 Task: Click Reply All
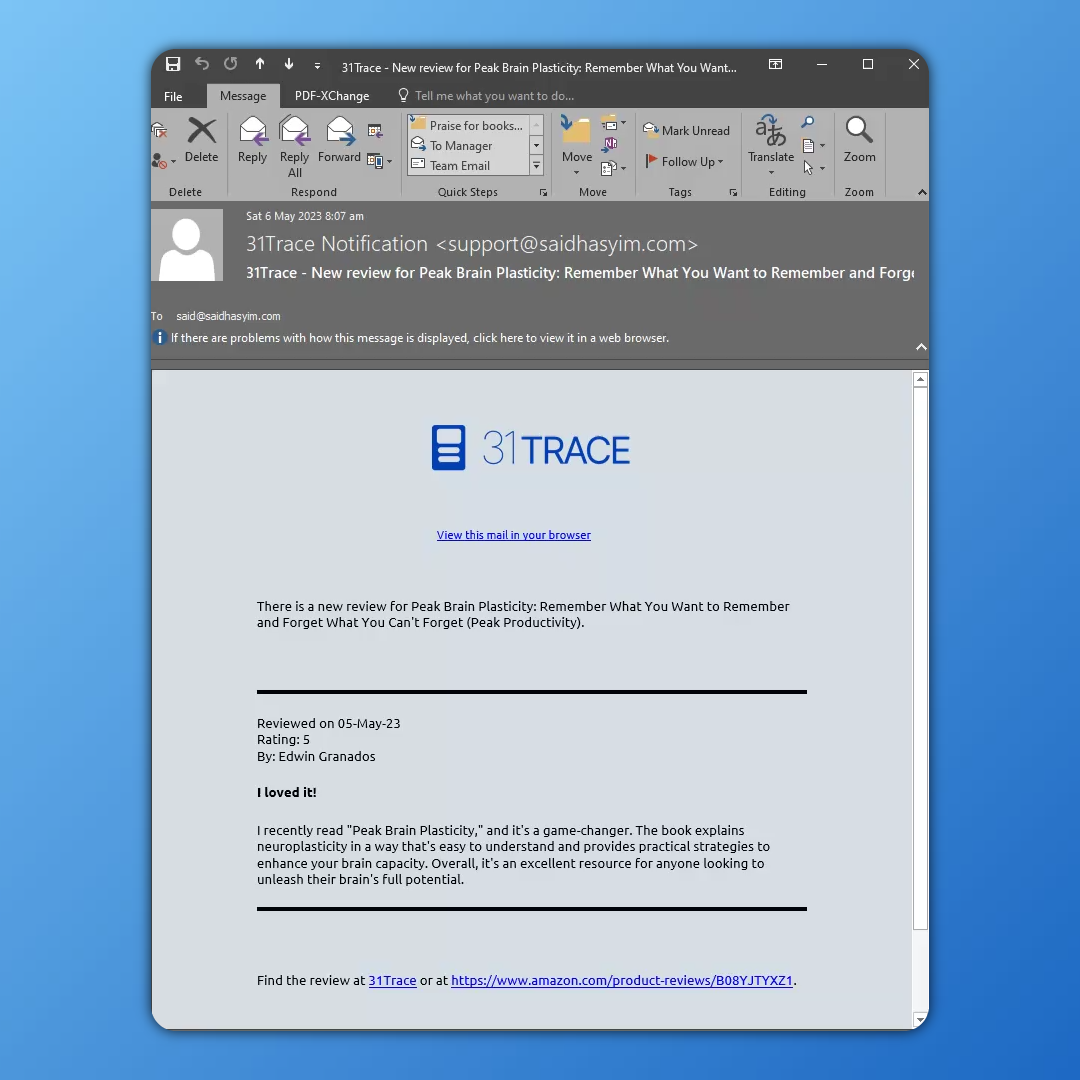point(295,147)
